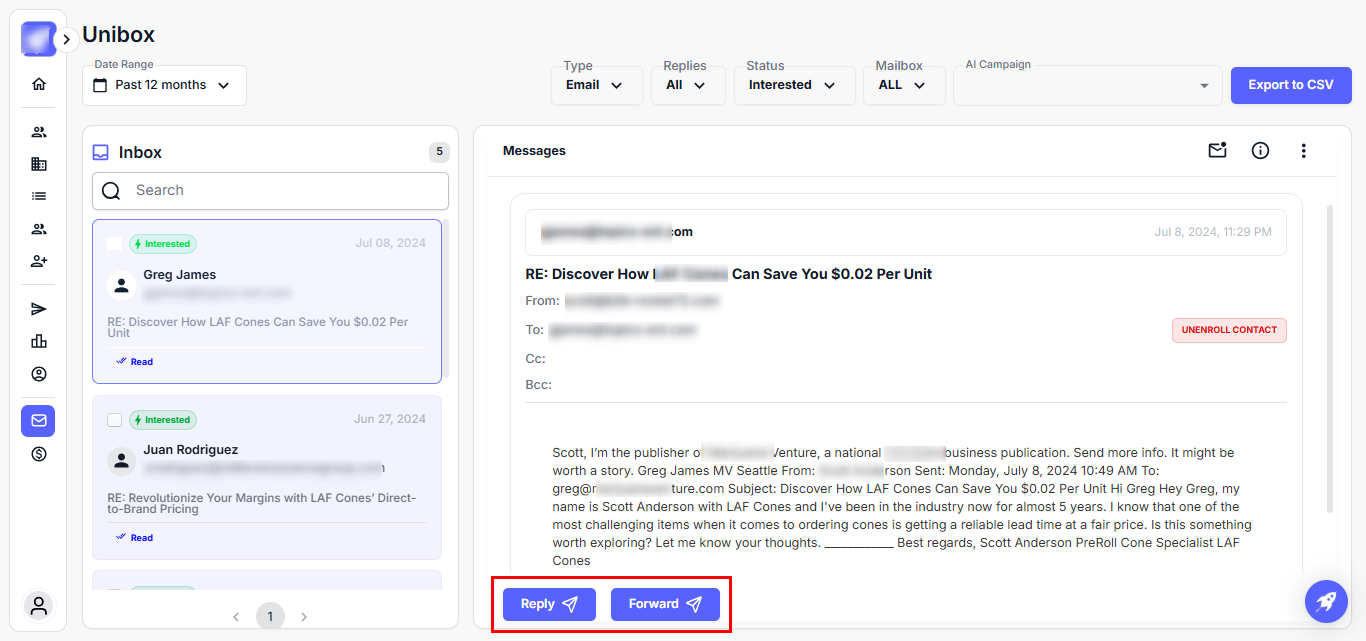Open the message info circle icon
Screen dimensions: 1366x641
coord(1260,151)
